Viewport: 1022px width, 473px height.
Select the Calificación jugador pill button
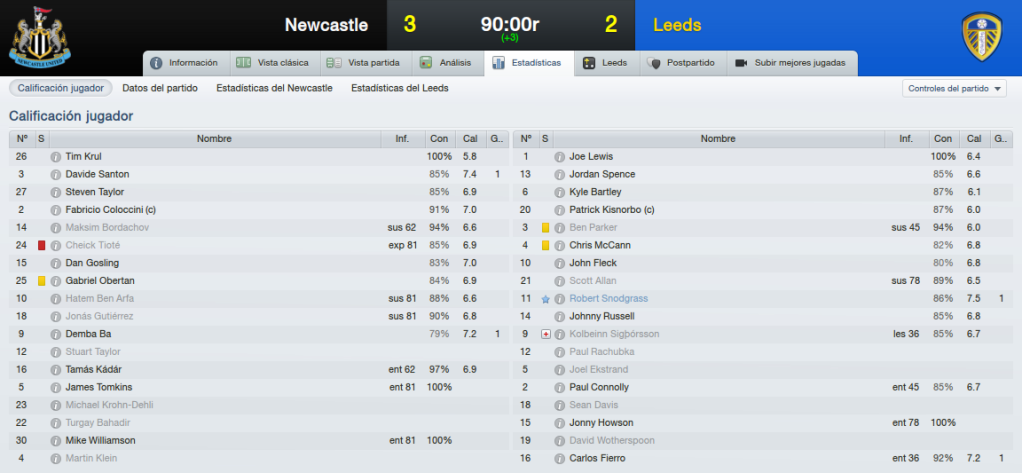point(61,88)
